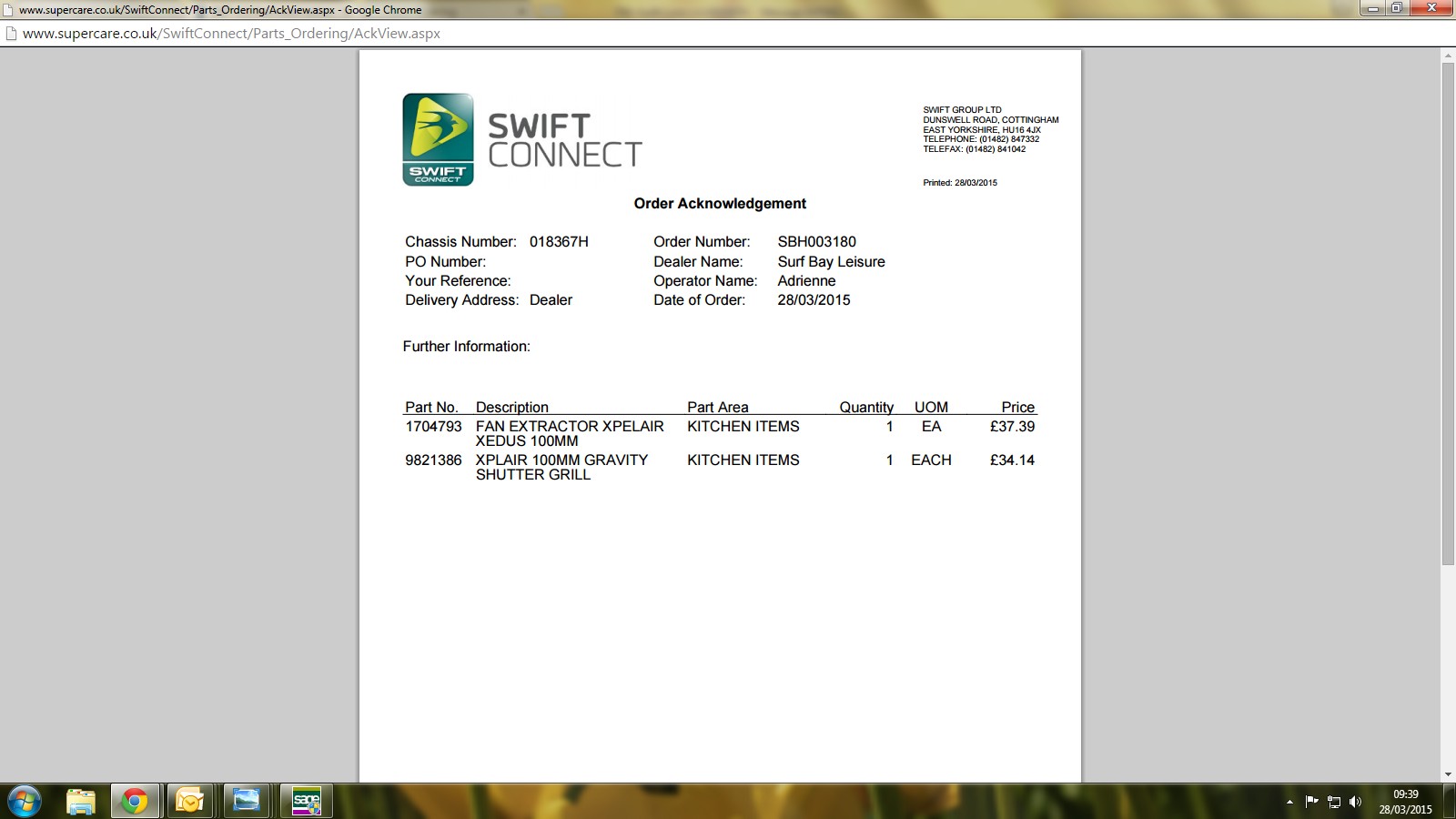
Task: Click the UOM column header
Action: 931,408
